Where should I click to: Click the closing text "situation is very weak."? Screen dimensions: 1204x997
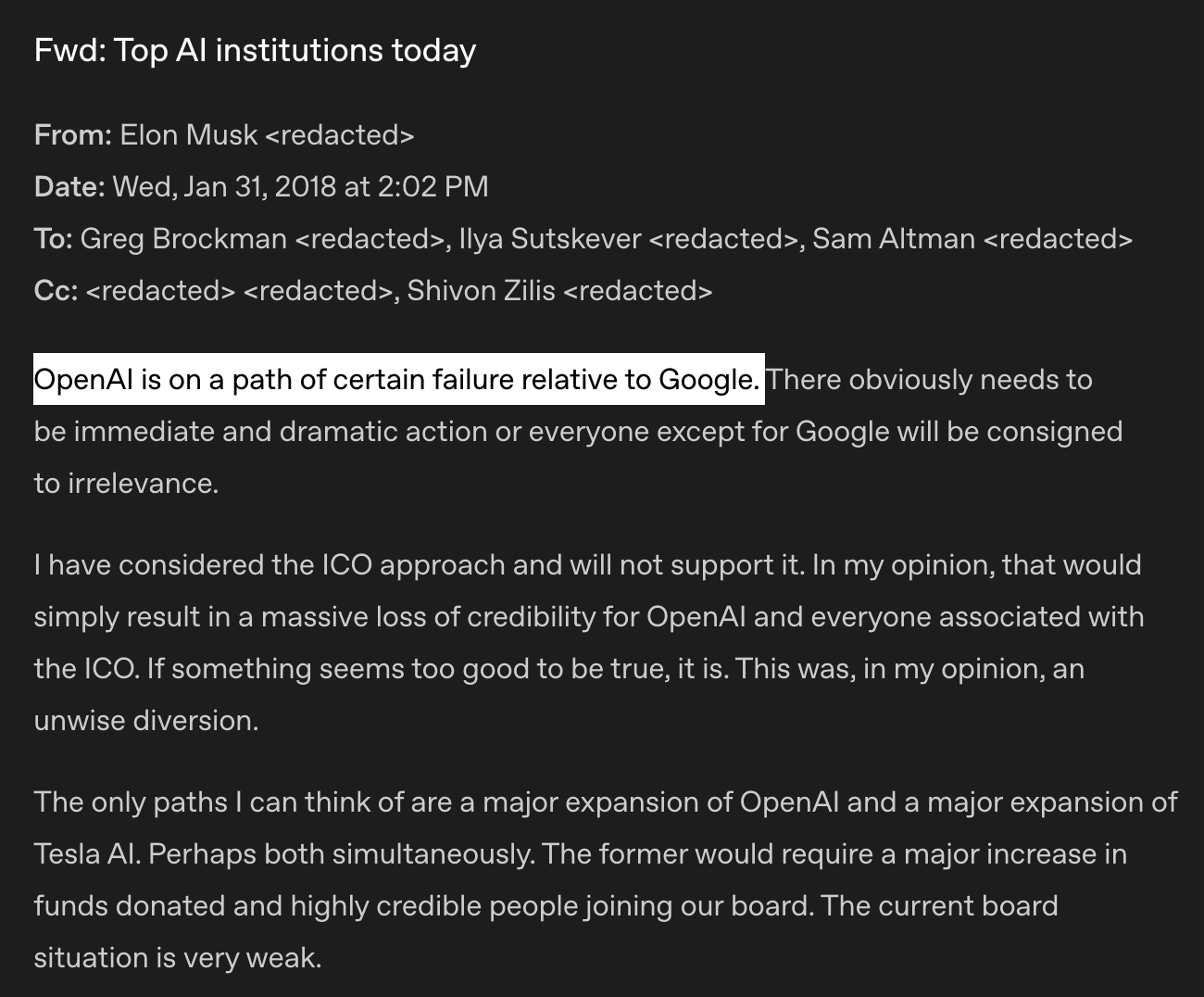(x=177, y=958)
